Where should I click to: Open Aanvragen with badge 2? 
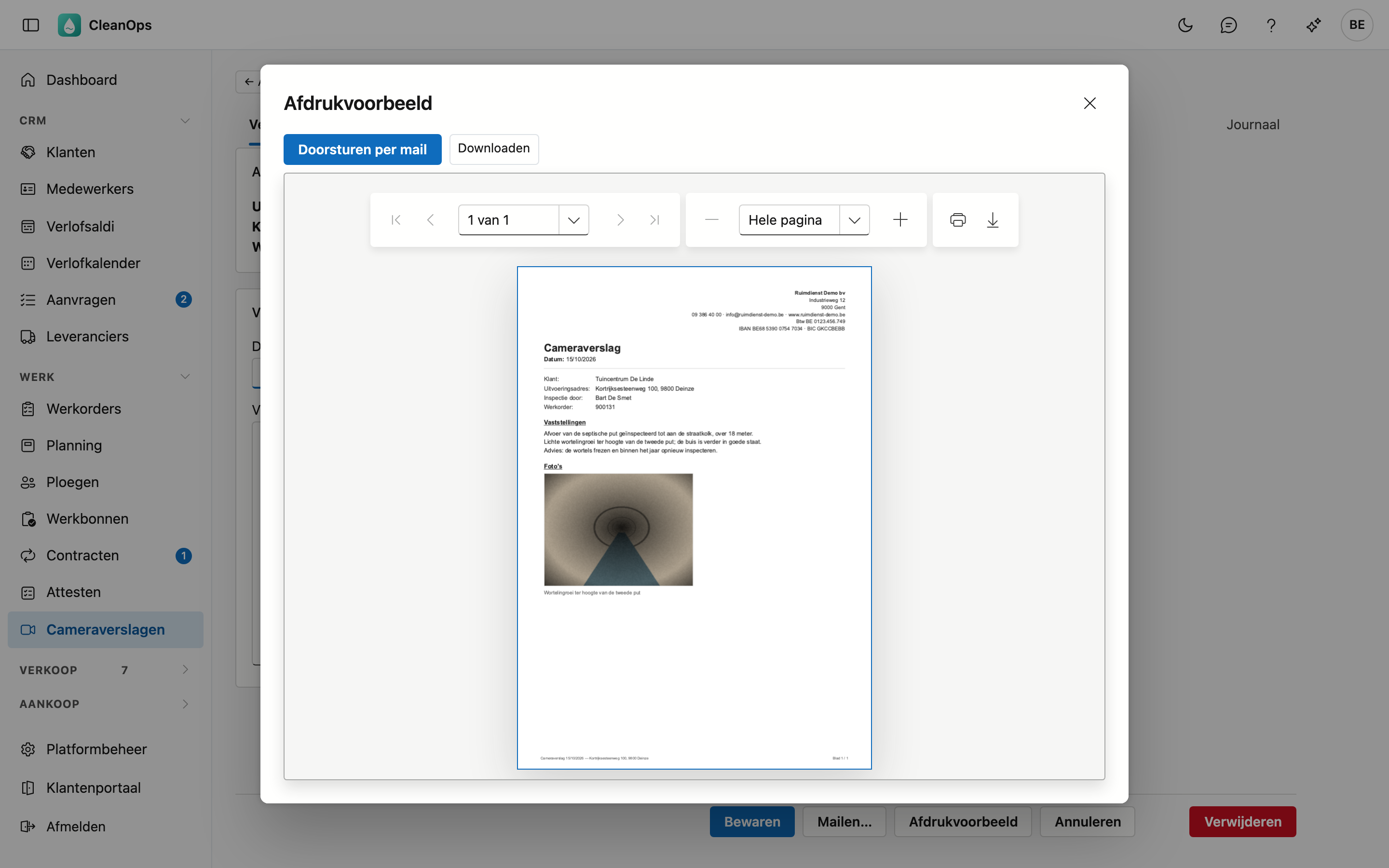106,299
